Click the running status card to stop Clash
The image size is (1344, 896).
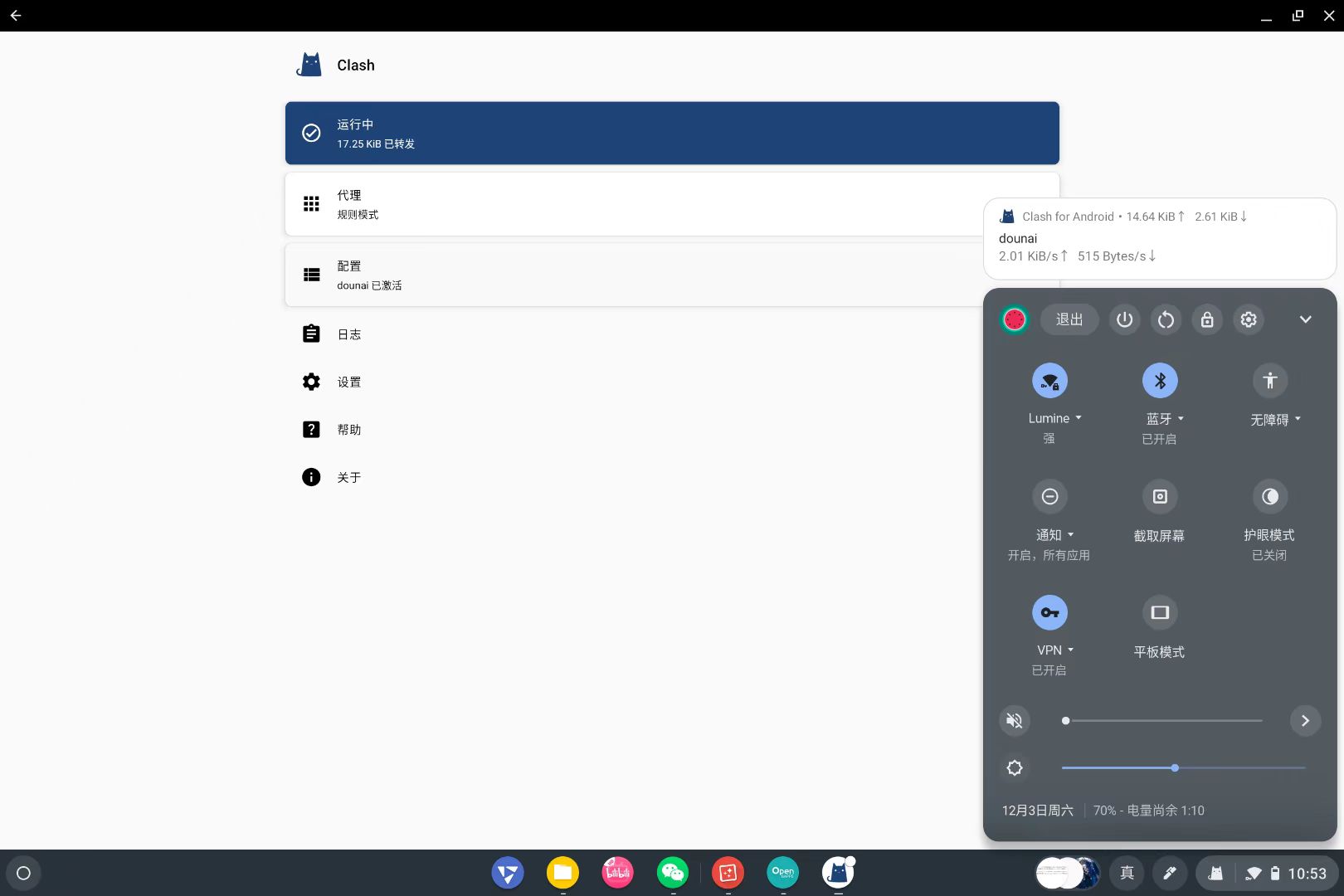pyautogui.click(x=672, y=133)
